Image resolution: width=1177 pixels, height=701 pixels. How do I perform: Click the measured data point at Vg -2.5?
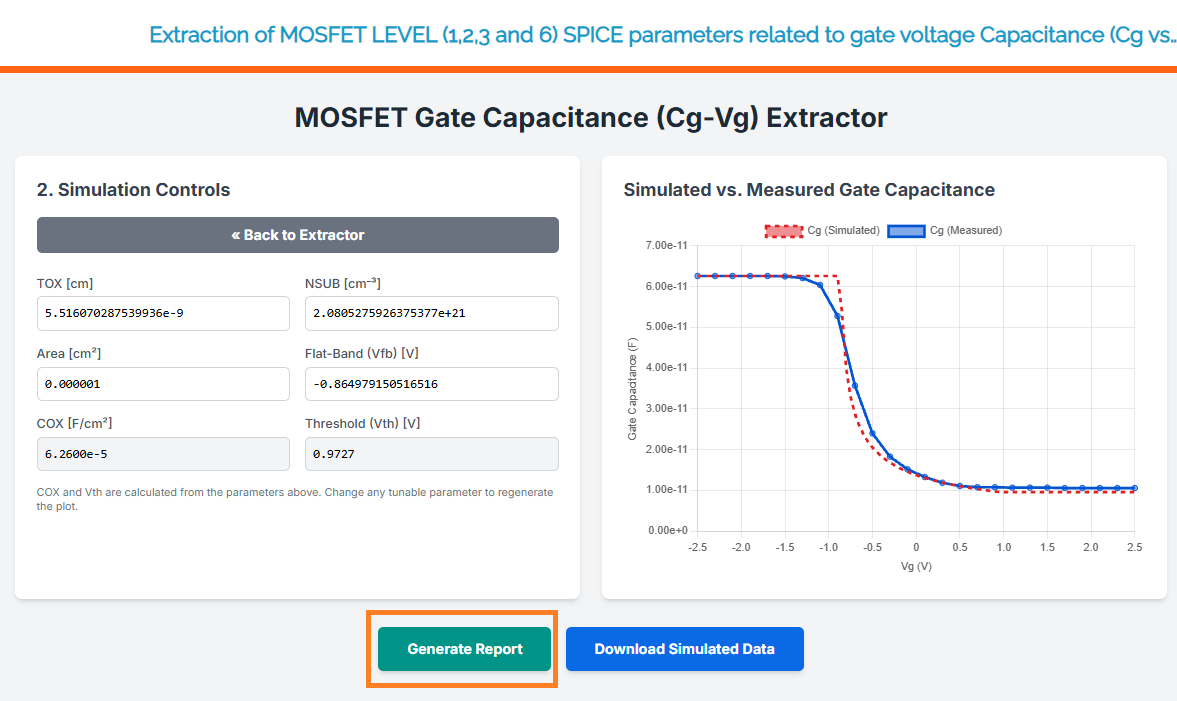[x=698, y=276]
